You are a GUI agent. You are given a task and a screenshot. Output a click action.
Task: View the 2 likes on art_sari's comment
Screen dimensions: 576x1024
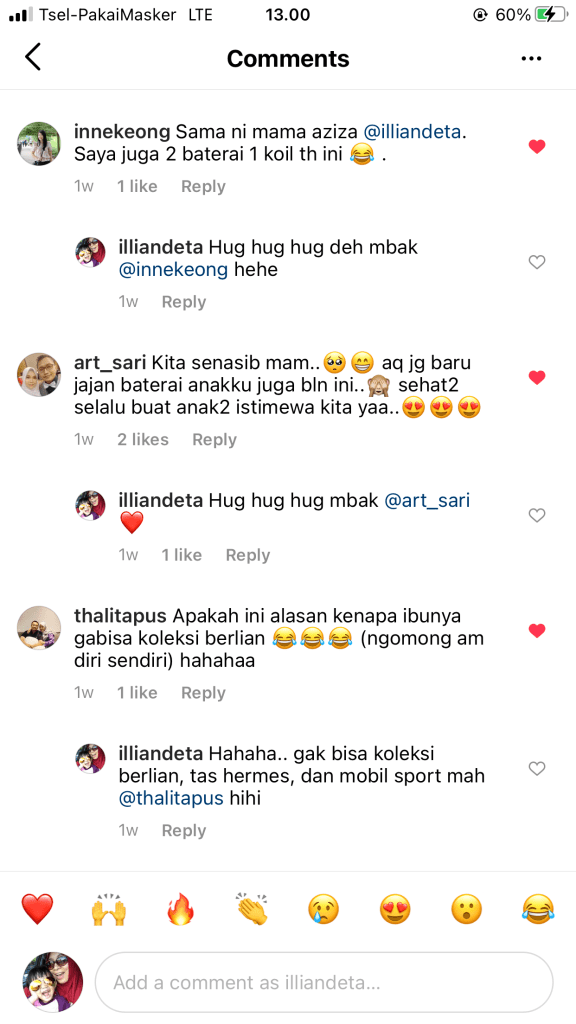(143, 440)
